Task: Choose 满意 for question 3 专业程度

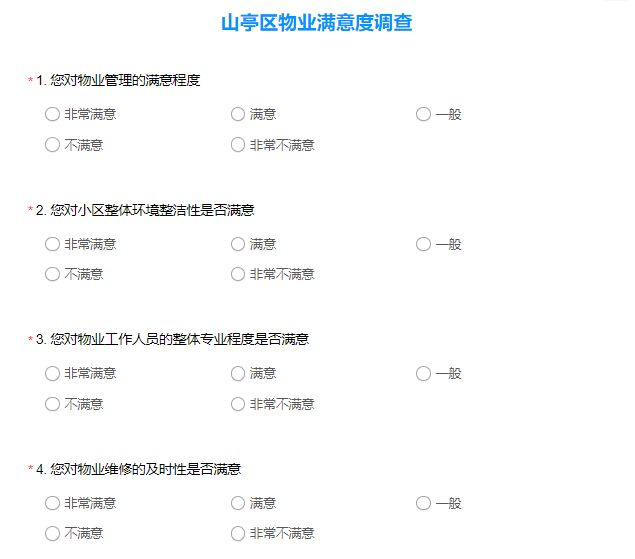Action: pyautogui.click(x=238, y=373)
